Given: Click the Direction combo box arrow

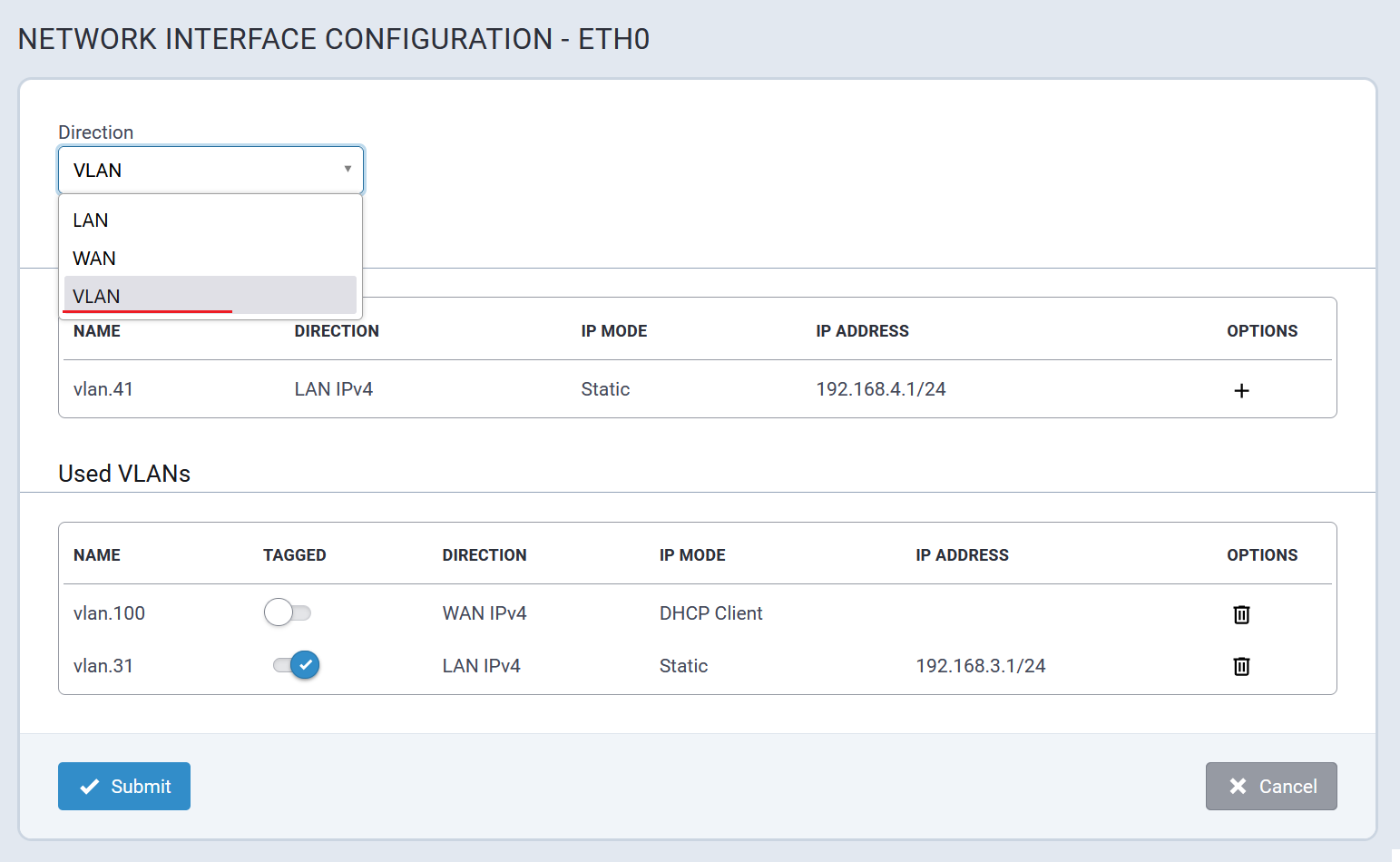Looking at the screenshot, I should click(348, 170).
